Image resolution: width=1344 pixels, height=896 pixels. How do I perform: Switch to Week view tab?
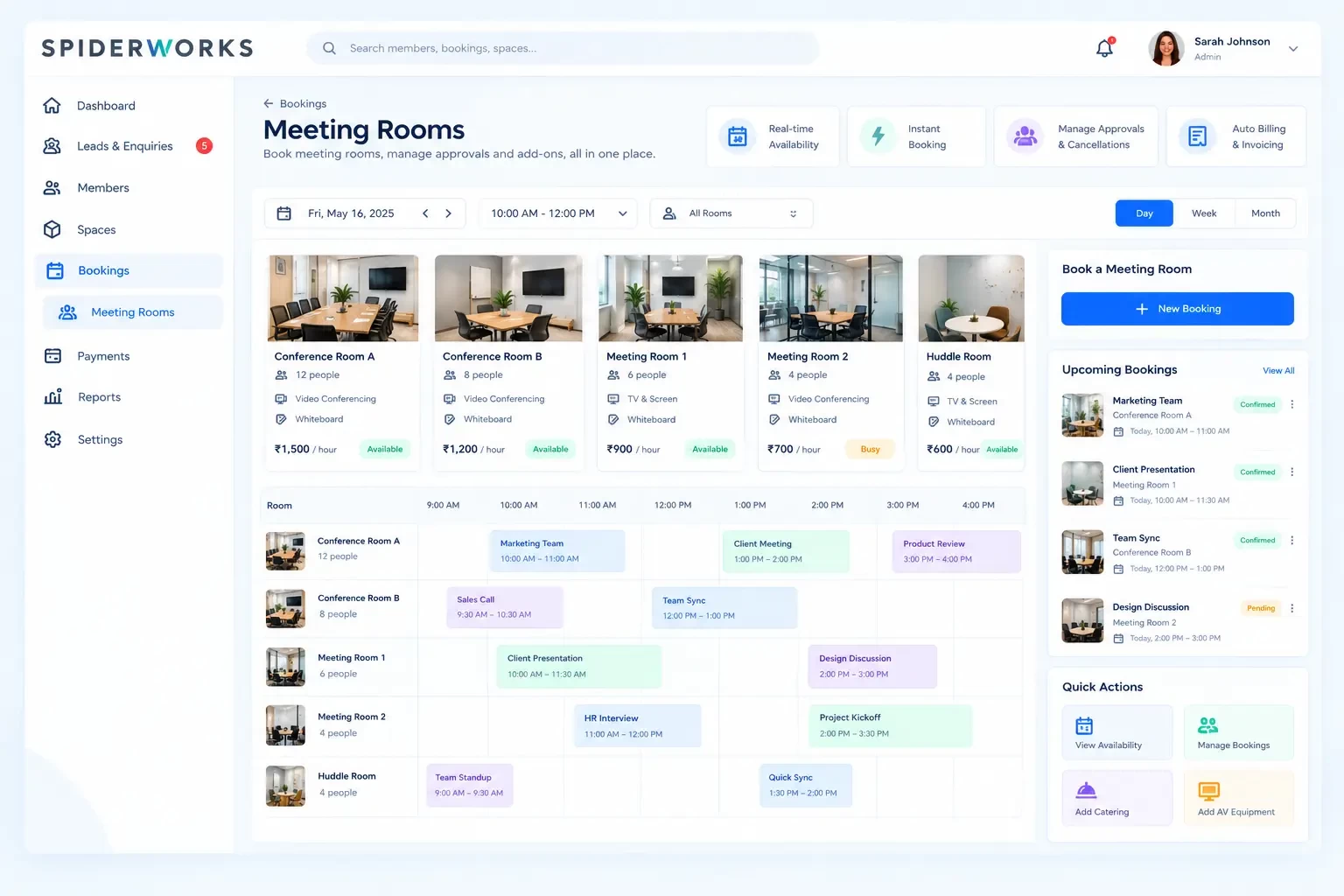click(1204, 213)
